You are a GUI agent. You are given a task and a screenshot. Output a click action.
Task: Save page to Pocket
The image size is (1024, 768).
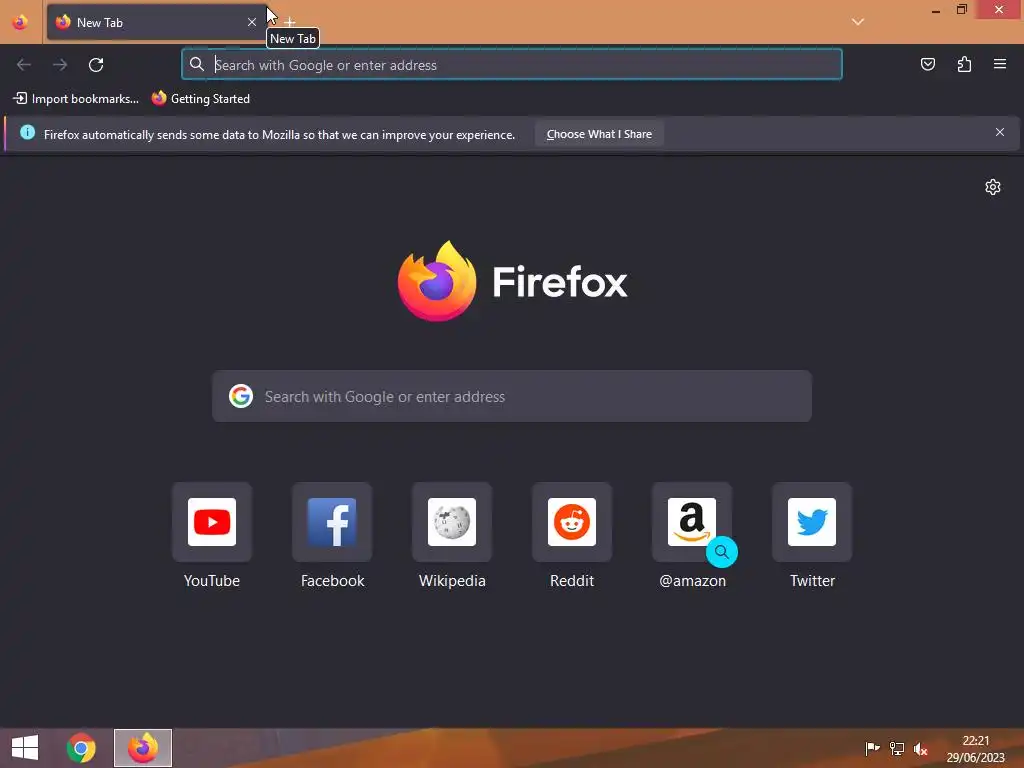[x=928, y=64]
